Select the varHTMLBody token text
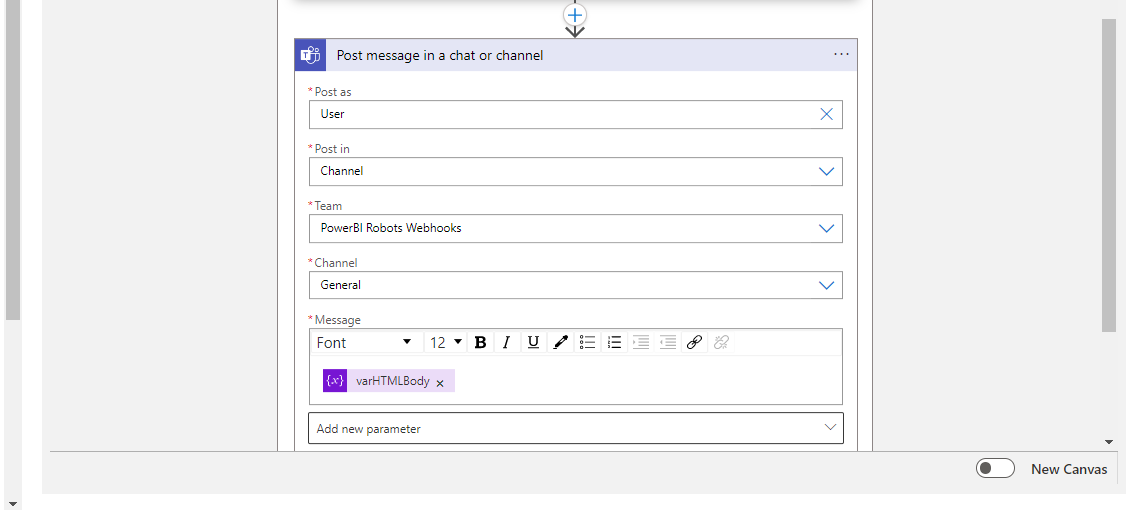Viewport: 1141px width, 510px height. tap(392, 380)
